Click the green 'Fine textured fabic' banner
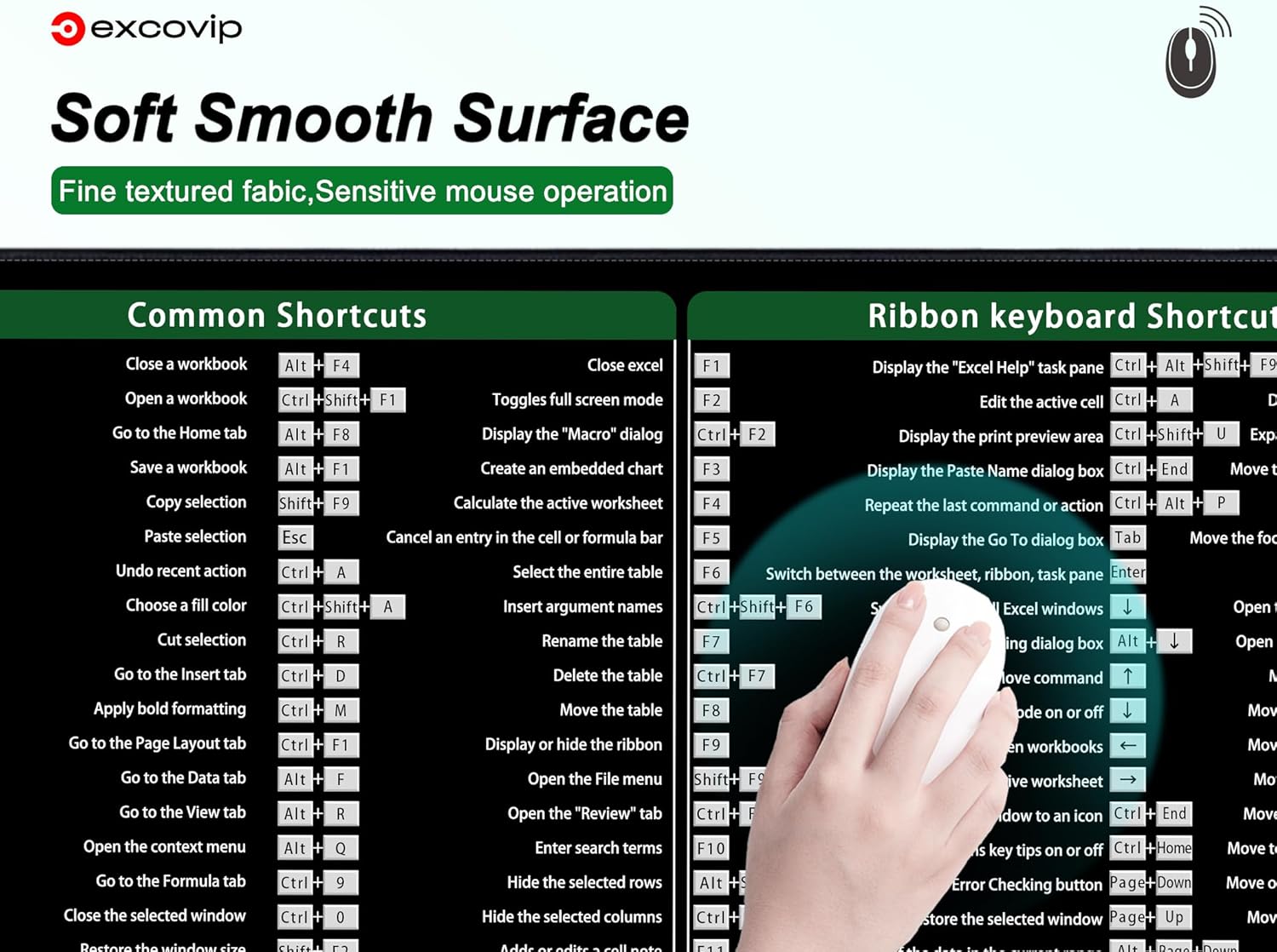The height and width of the screenshot is (952, 1277). pos(362,191)
